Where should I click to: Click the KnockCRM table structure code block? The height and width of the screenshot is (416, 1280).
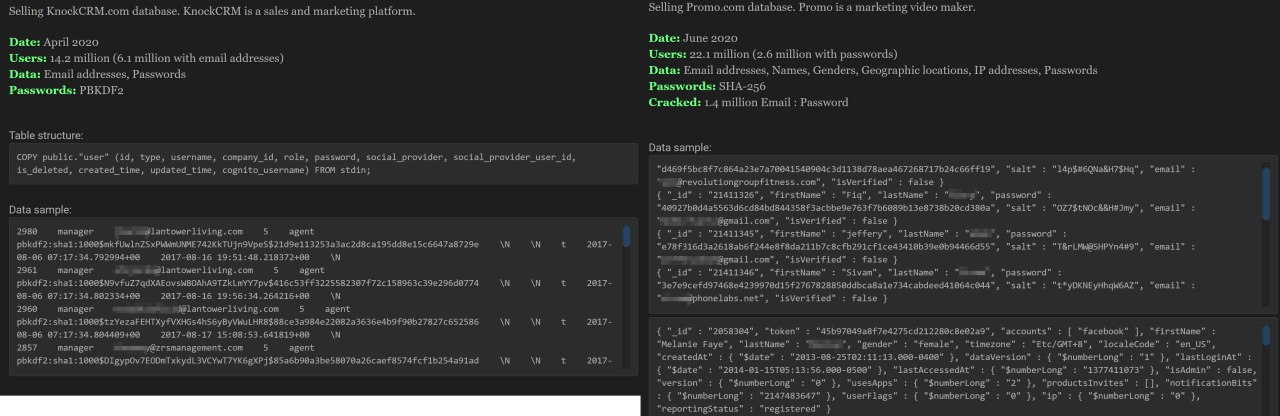322,164
